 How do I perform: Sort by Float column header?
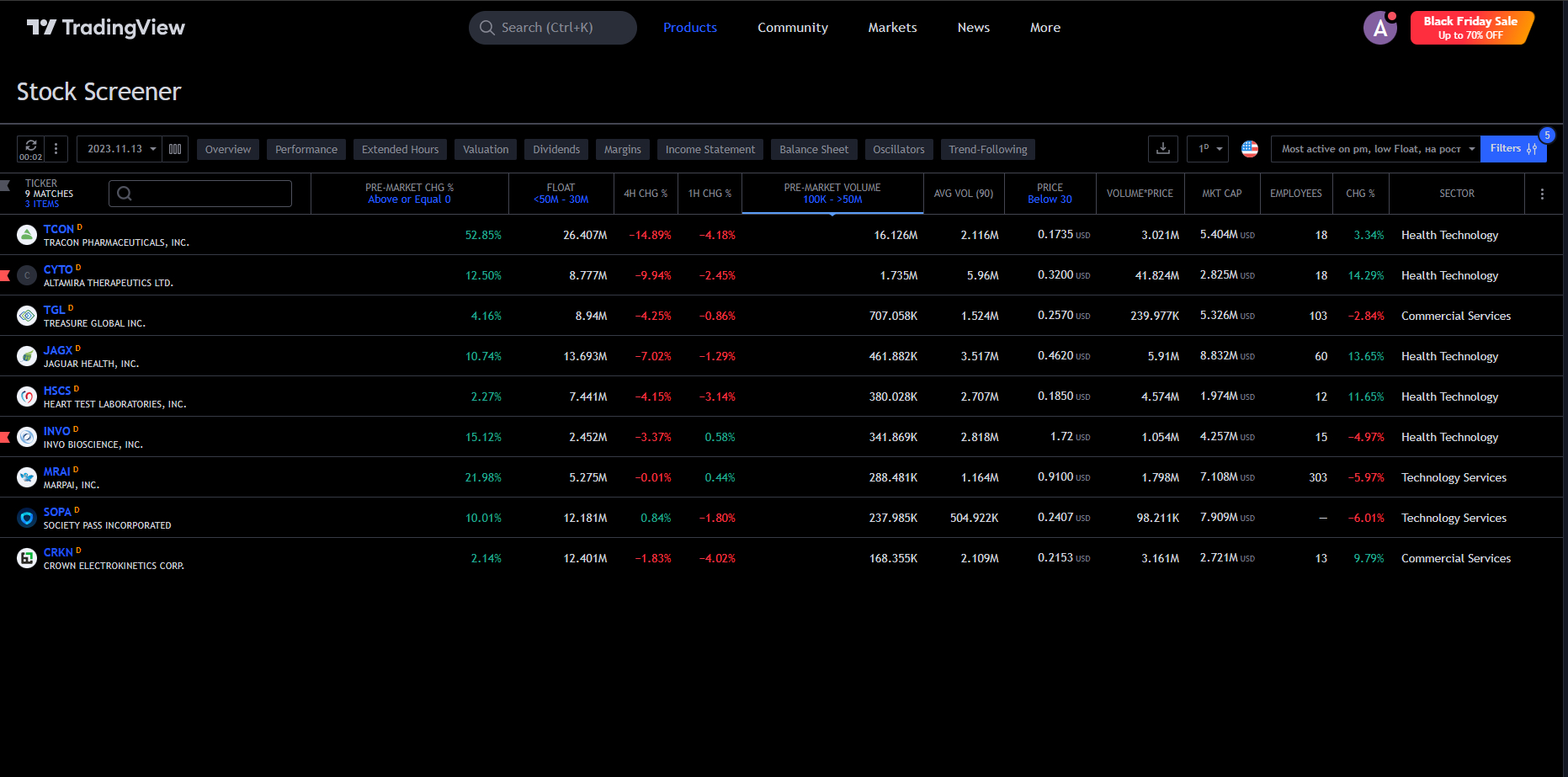pos(561,194)
